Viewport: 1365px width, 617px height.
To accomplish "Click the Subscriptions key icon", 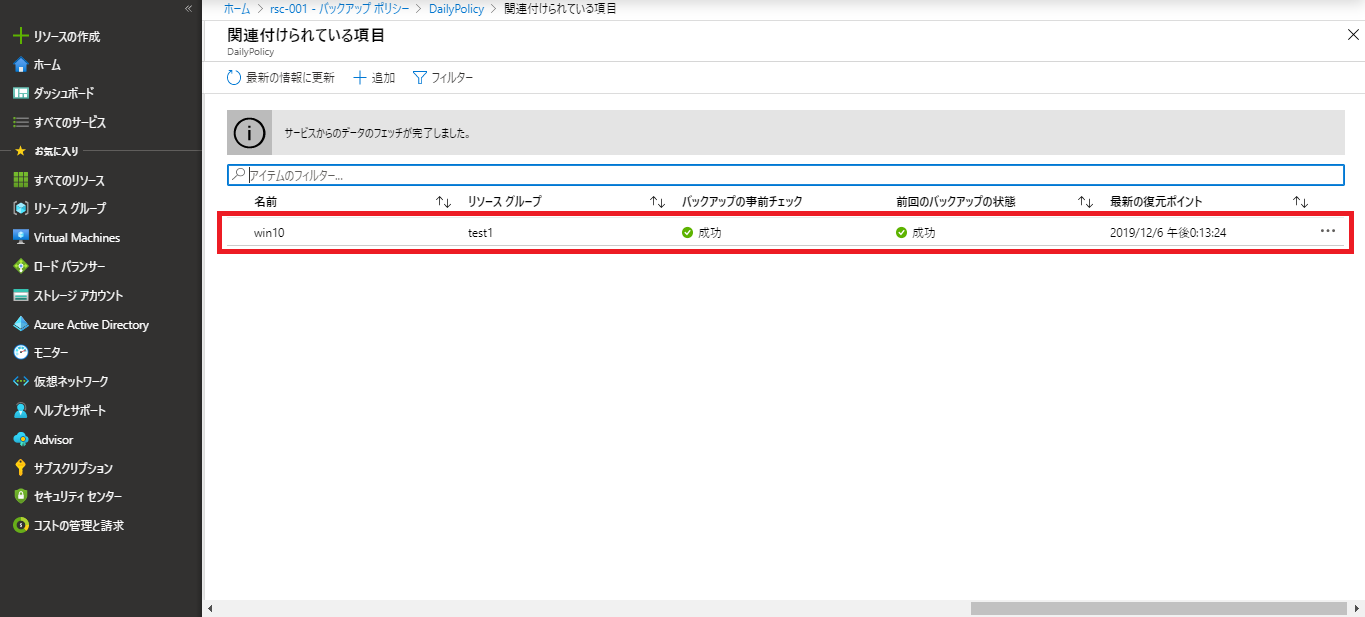I will pos(20,468).
